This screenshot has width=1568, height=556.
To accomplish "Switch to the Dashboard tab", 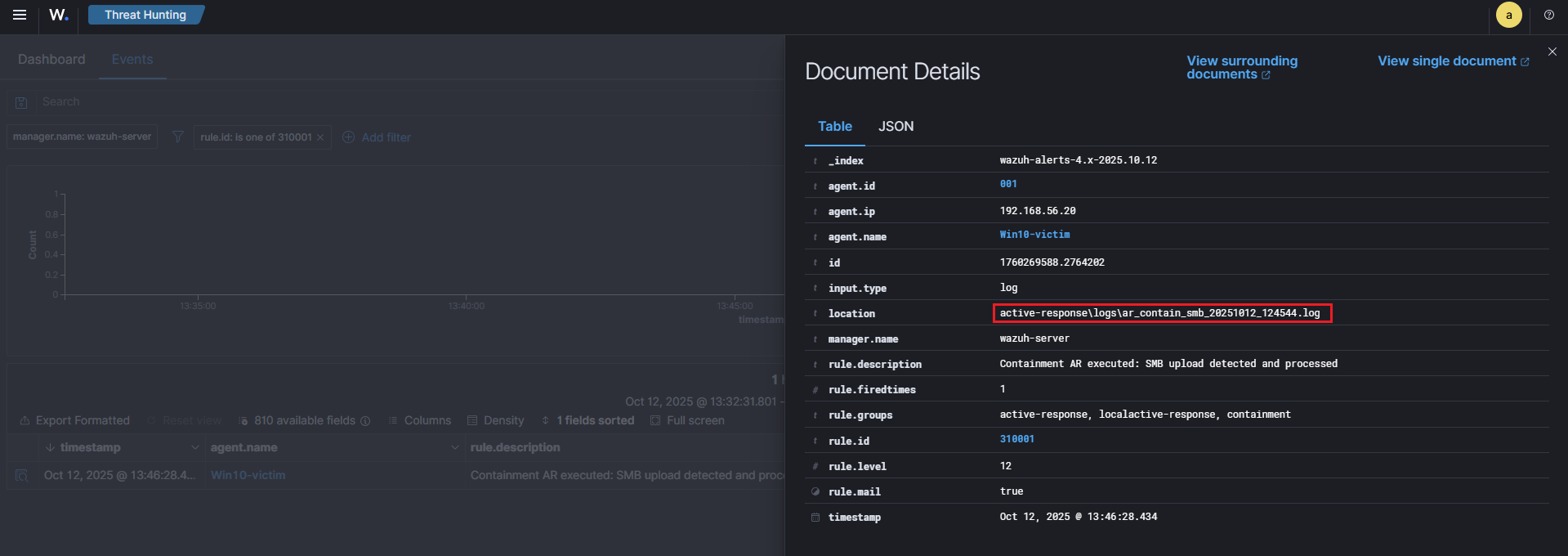I will click(51, 60).
